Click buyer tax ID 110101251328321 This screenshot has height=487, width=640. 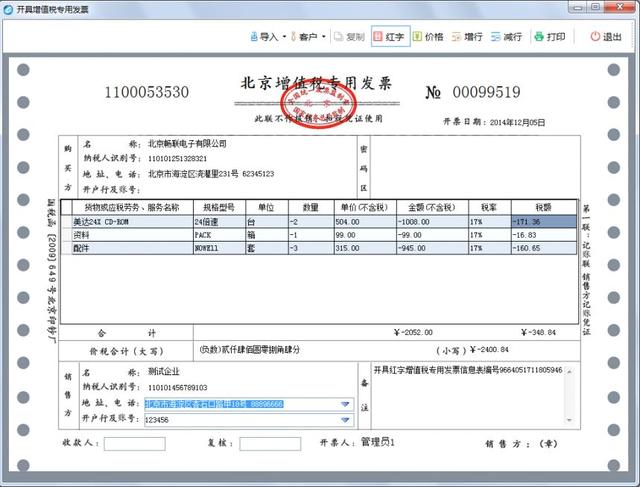(177, 158)
